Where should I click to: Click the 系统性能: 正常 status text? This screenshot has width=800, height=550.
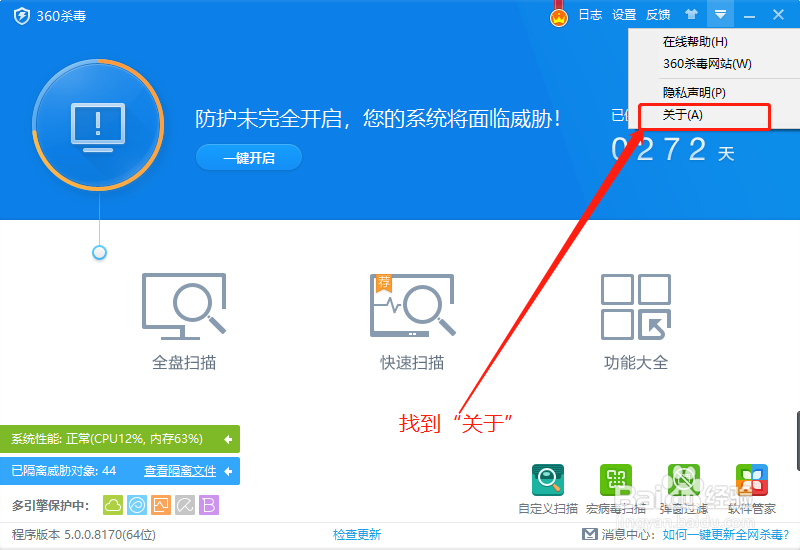[107, 439]
